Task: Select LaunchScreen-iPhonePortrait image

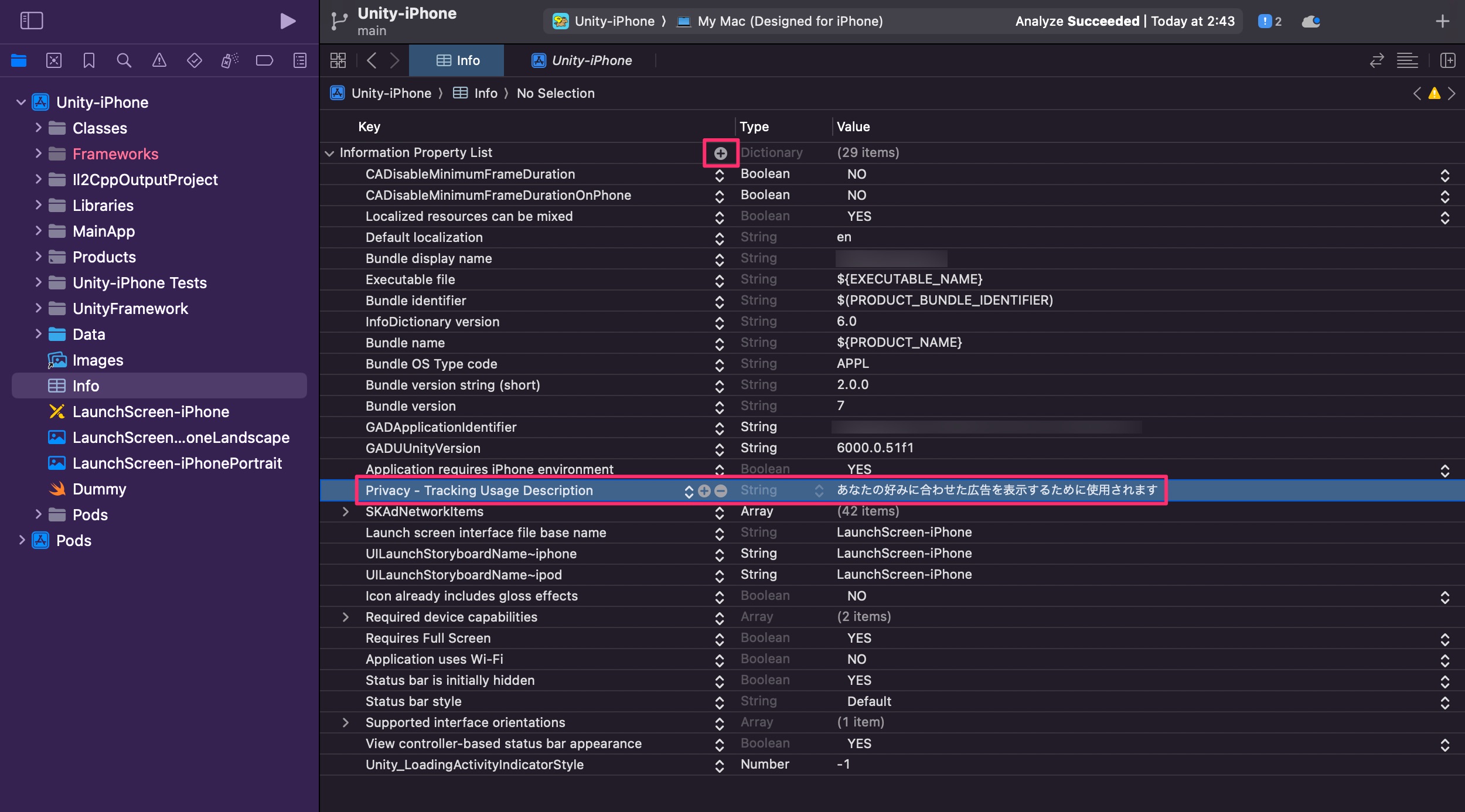Action: tap(165, 463)
